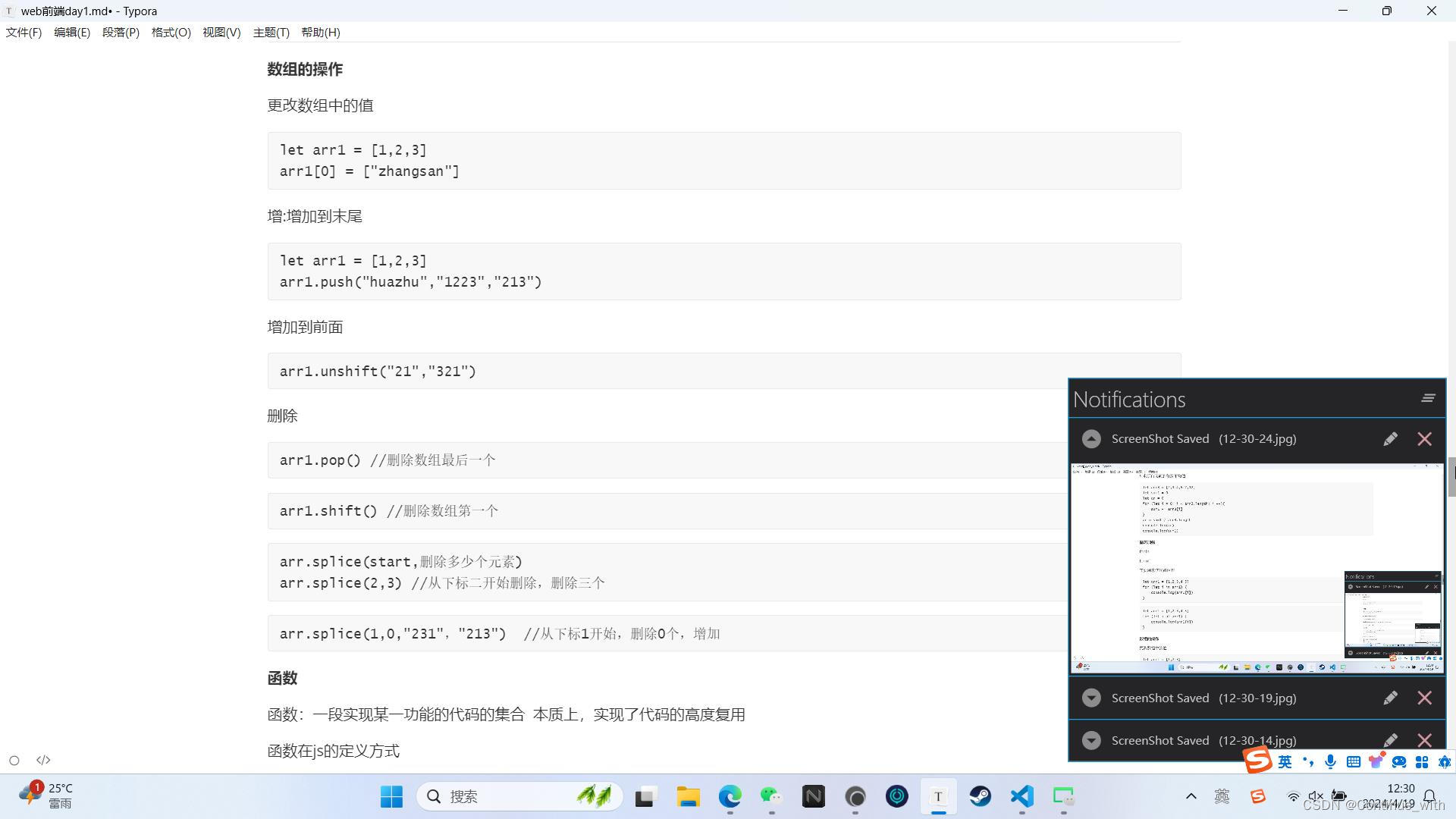
Task: Open the saved screenshot preview thumbnail
Action: (1257, 568)
